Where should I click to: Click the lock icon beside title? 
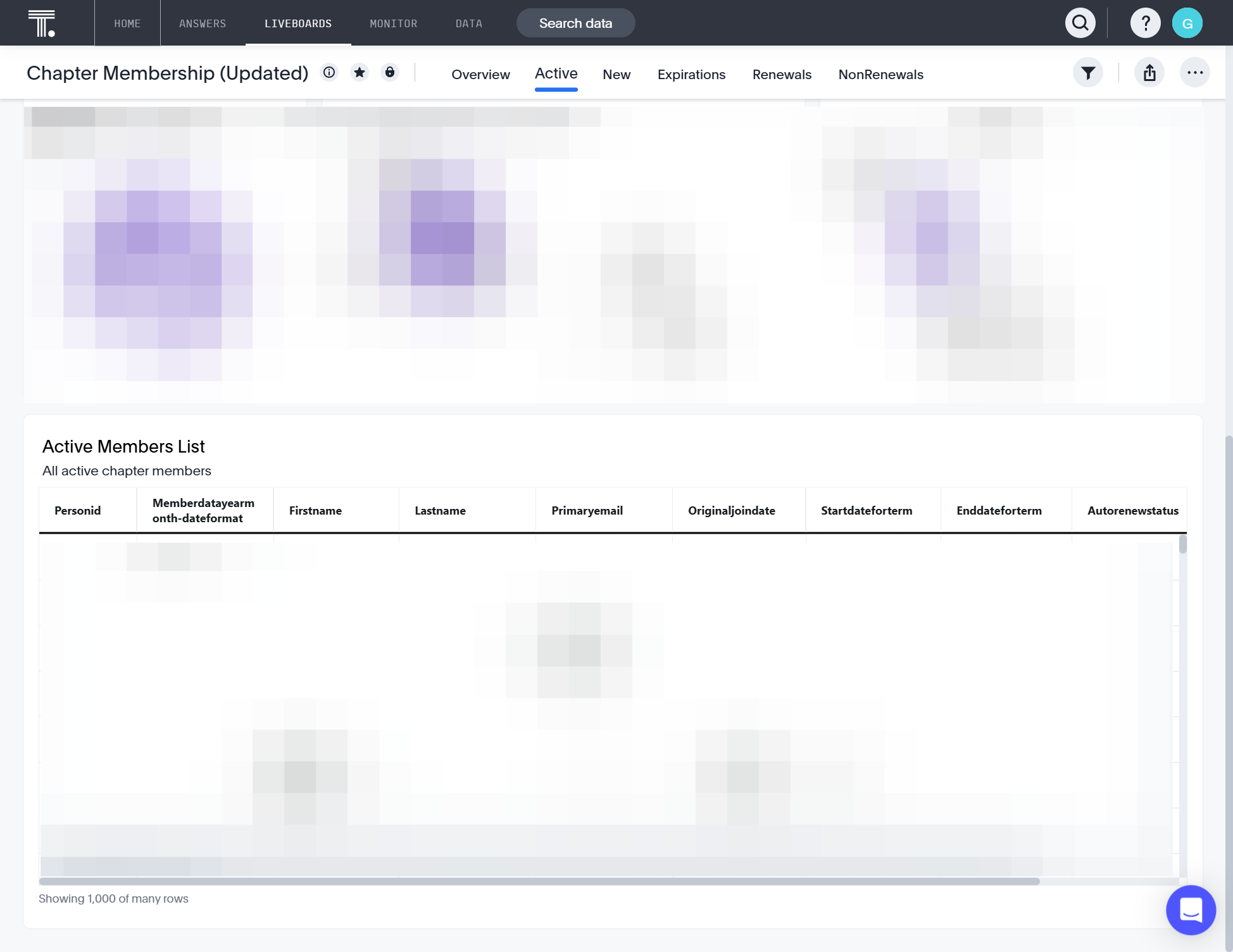coord(390,72)
